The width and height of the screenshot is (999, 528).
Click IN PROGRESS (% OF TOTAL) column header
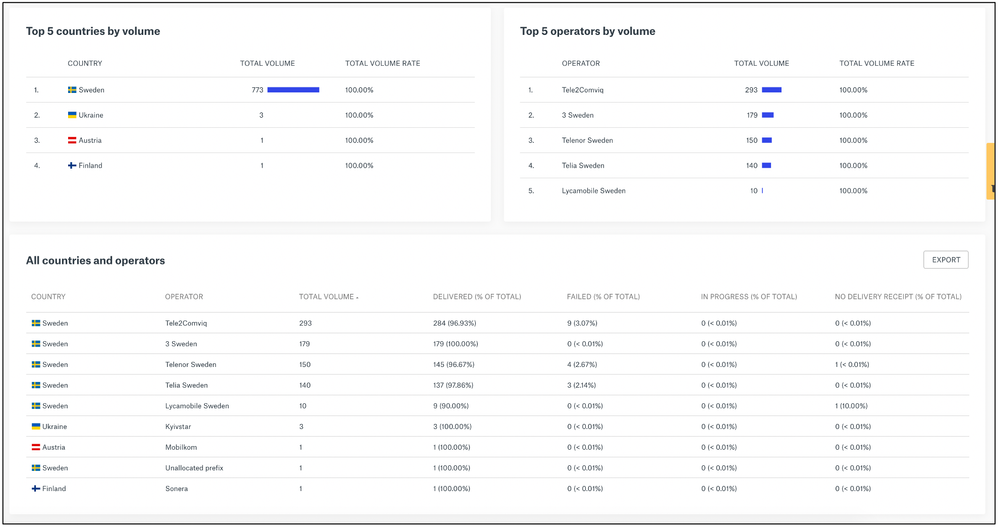749,297
